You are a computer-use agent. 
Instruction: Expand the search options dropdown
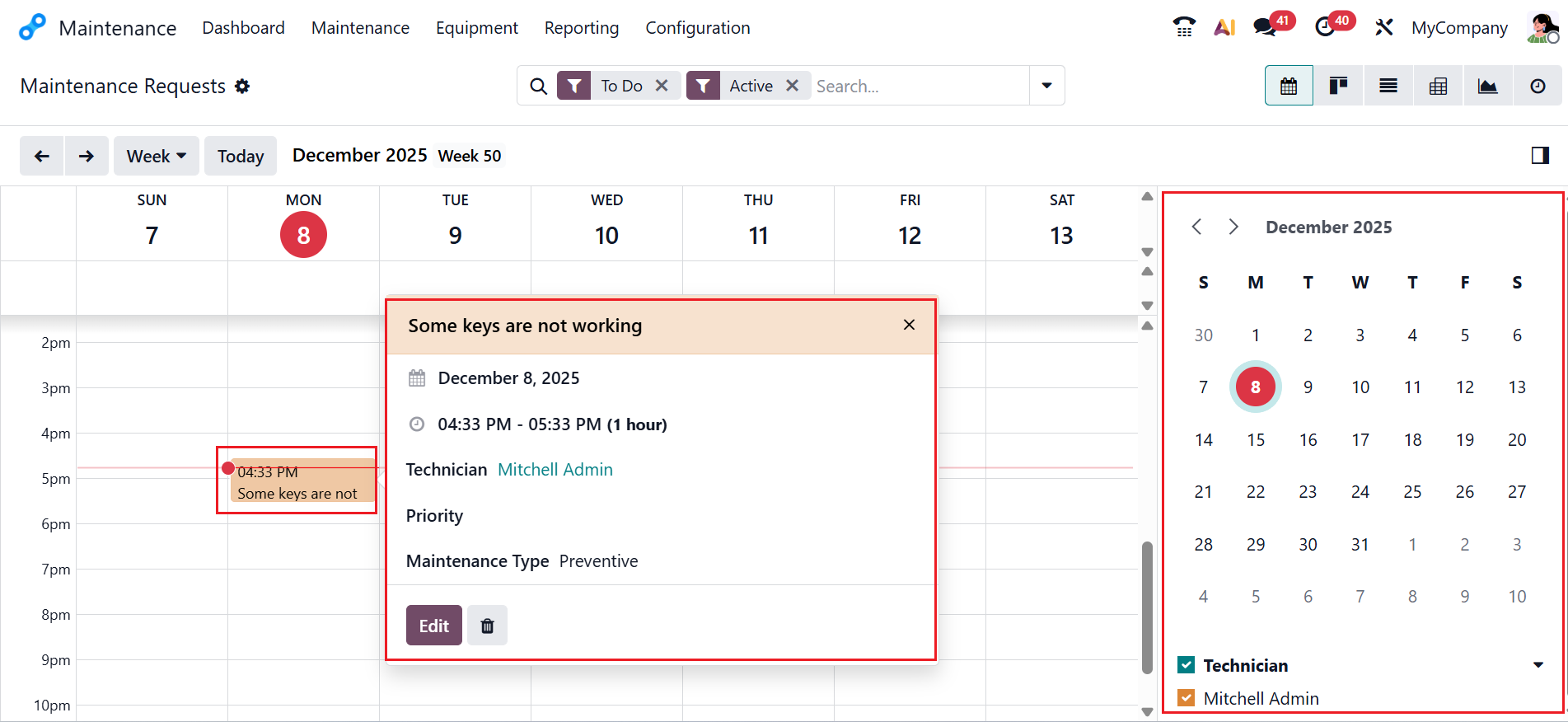pyautogui.click(x=1046, y=86)
